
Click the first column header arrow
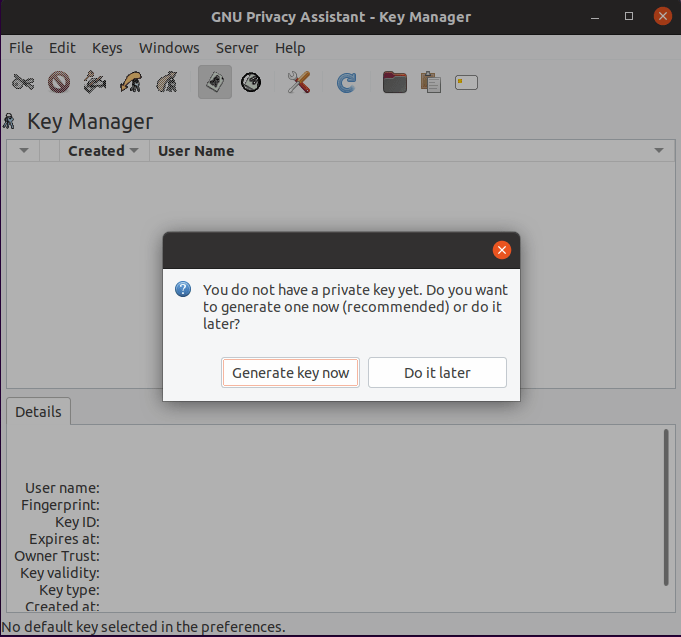point(23,151)
